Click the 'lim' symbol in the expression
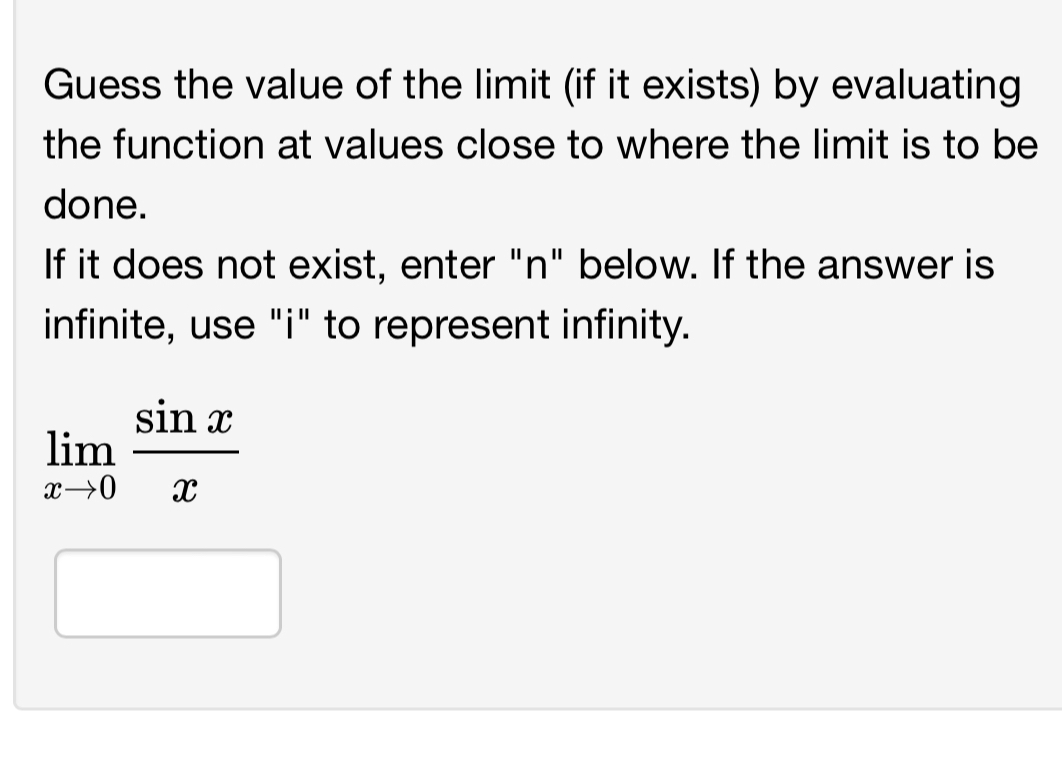This screenshot has height=784, width=1062. [82, 450]
